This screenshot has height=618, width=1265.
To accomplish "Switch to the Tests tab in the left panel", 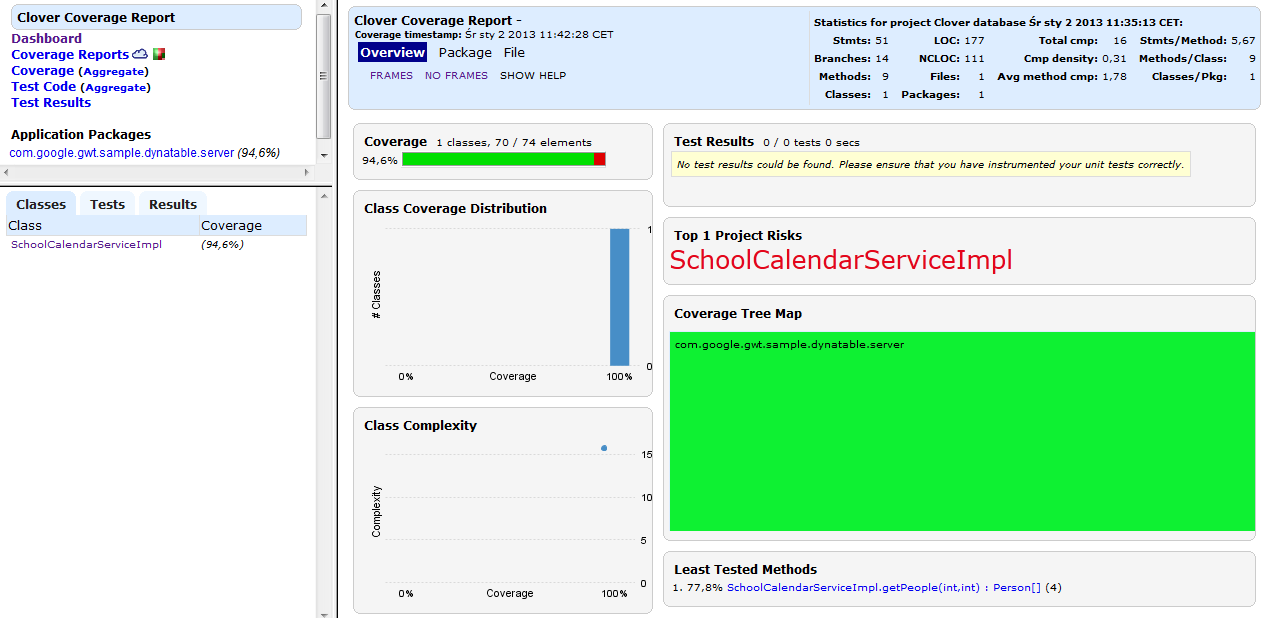I will (x=107, y=204).
